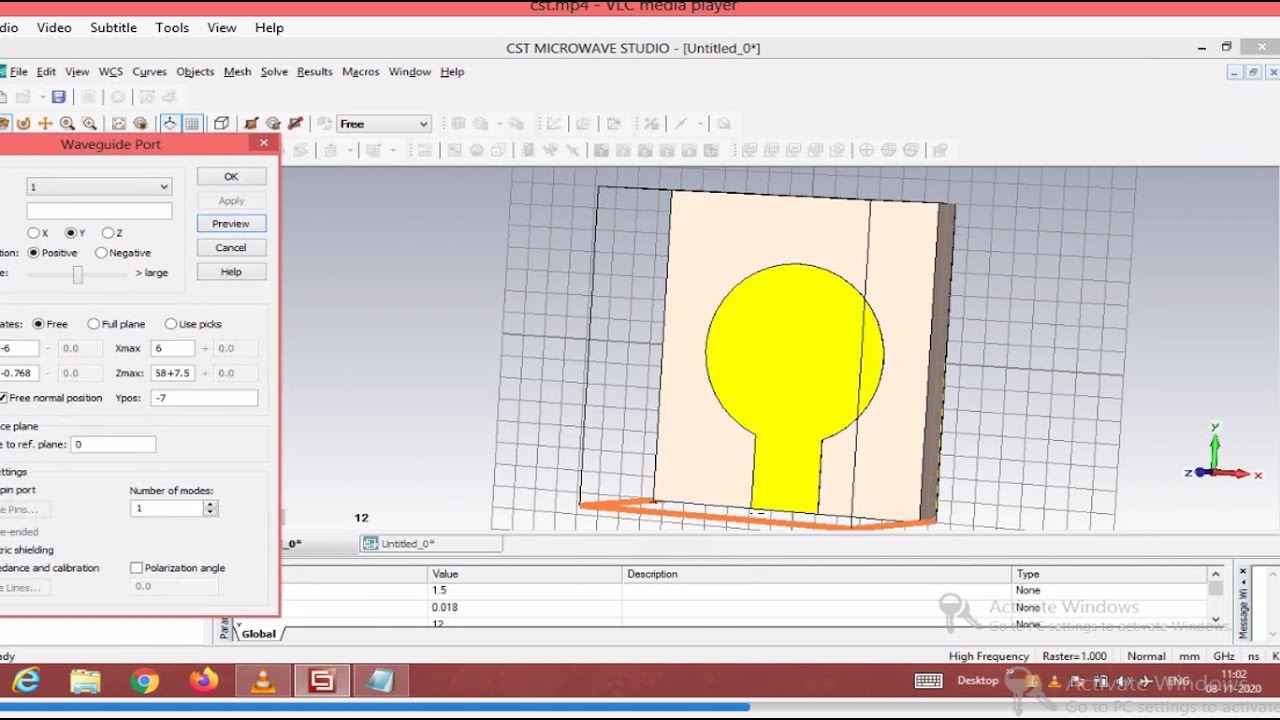
Task: Click the Ypos input field
Action: tap(204, 398)
